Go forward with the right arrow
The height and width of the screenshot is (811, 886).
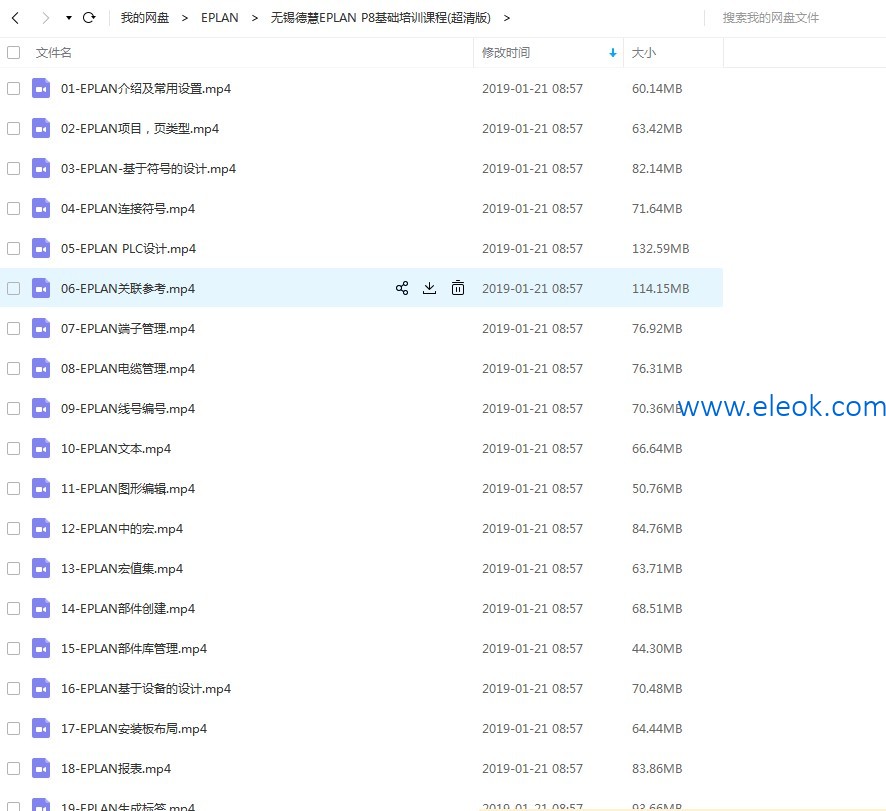pyautogui.click(x=45, y=18)
